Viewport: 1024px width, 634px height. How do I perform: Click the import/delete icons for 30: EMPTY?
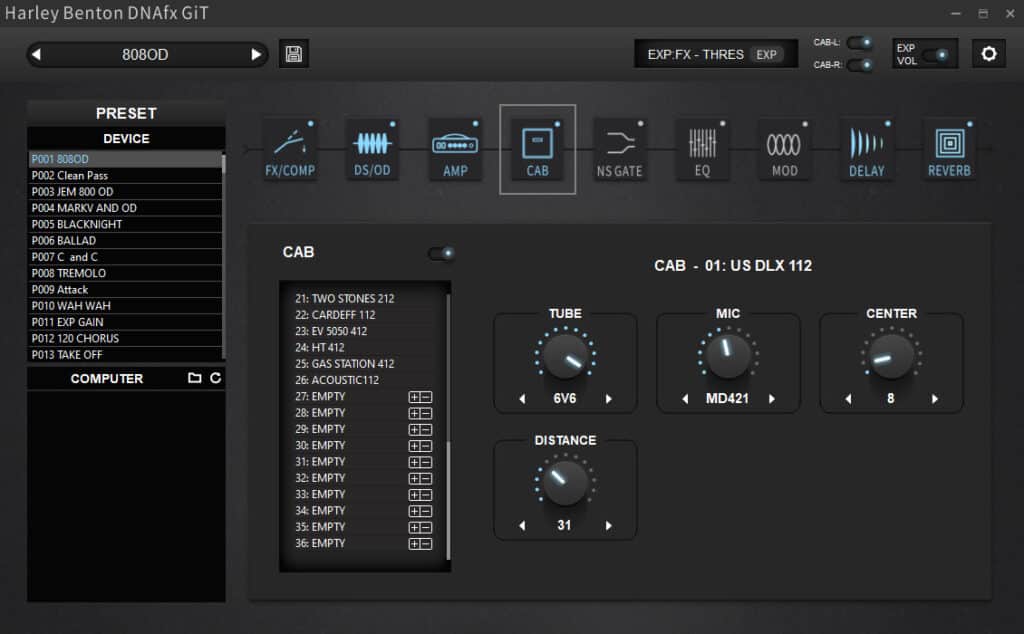(x=420, y=446)
